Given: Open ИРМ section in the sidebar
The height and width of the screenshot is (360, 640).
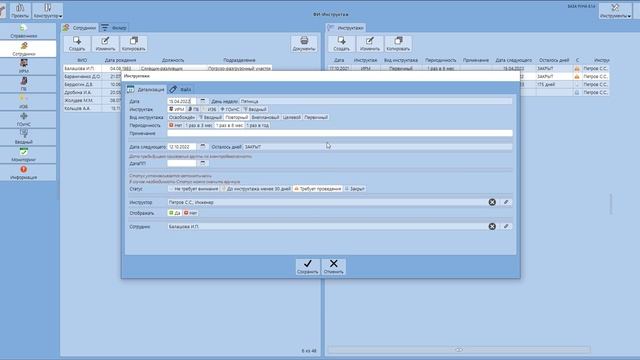Looking at the screenshot, I should 24,67.
